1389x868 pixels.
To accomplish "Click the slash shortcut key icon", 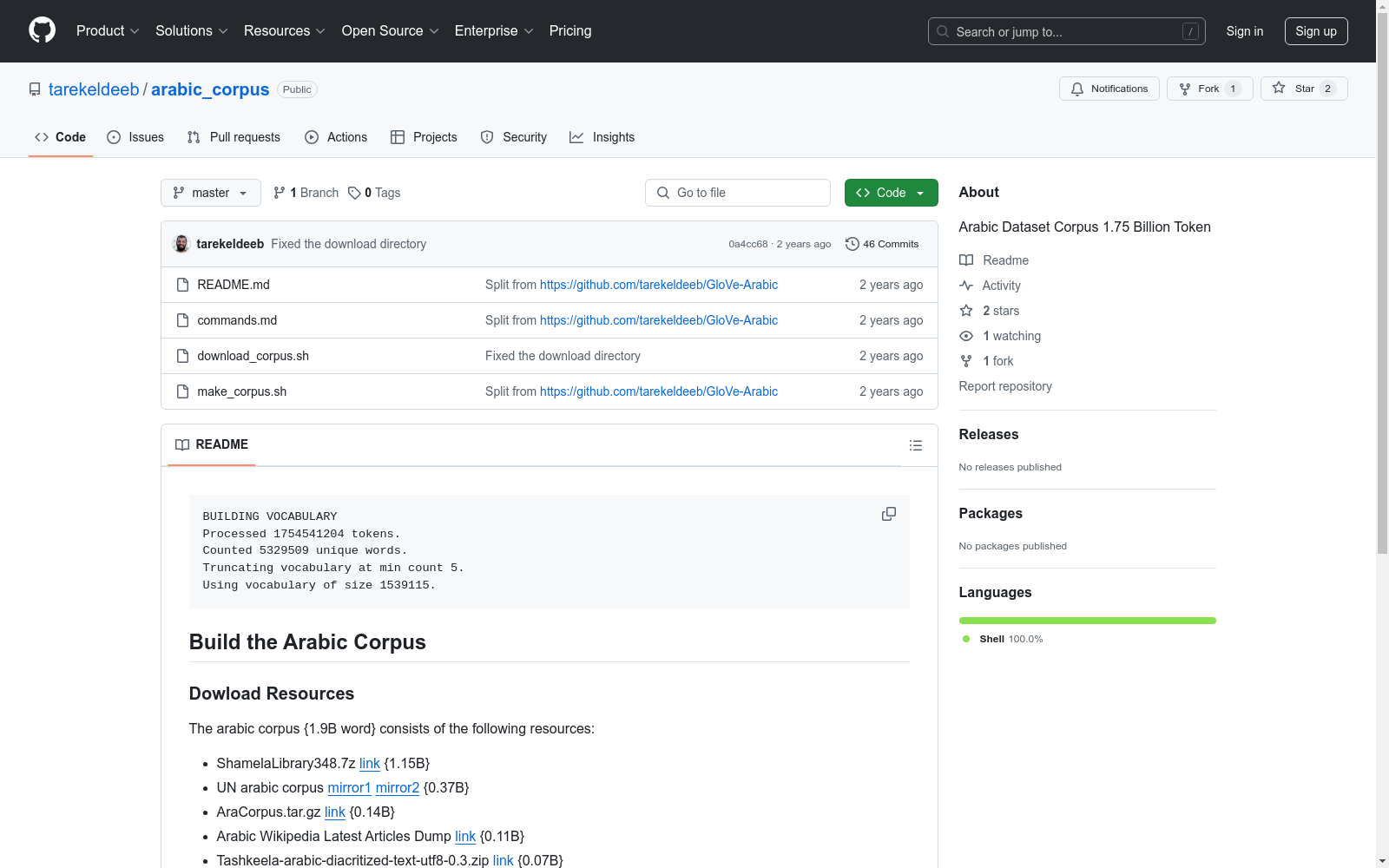I will pos(1190,31).
